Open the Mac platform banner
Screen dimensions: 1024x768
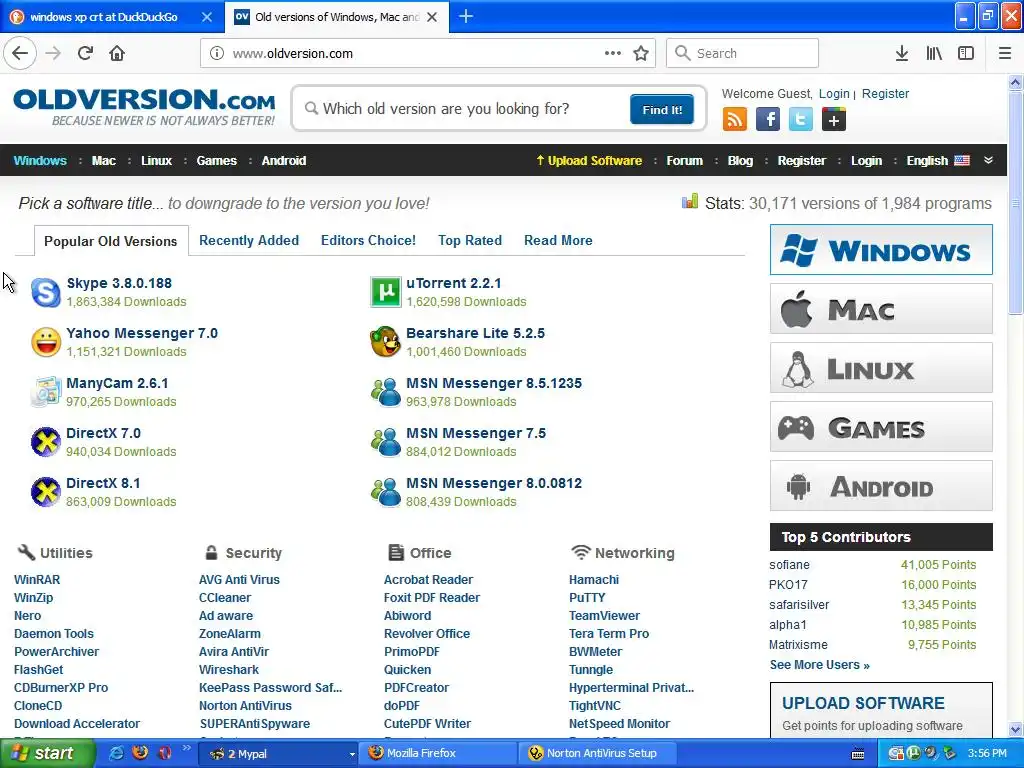(881, 309)
